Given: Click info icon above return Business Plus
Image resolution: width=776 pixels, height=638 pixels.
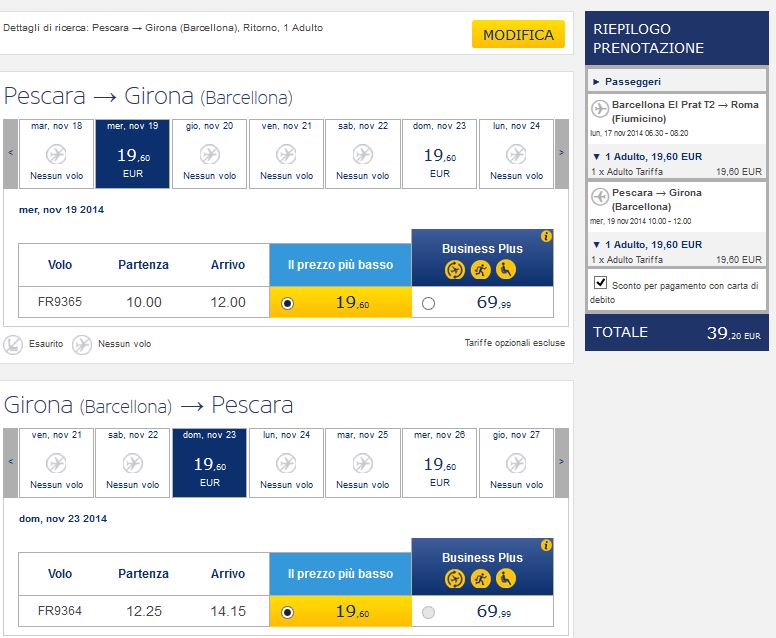Looking at the screenshot, I should pyautogui.click(x=546, y=546).
